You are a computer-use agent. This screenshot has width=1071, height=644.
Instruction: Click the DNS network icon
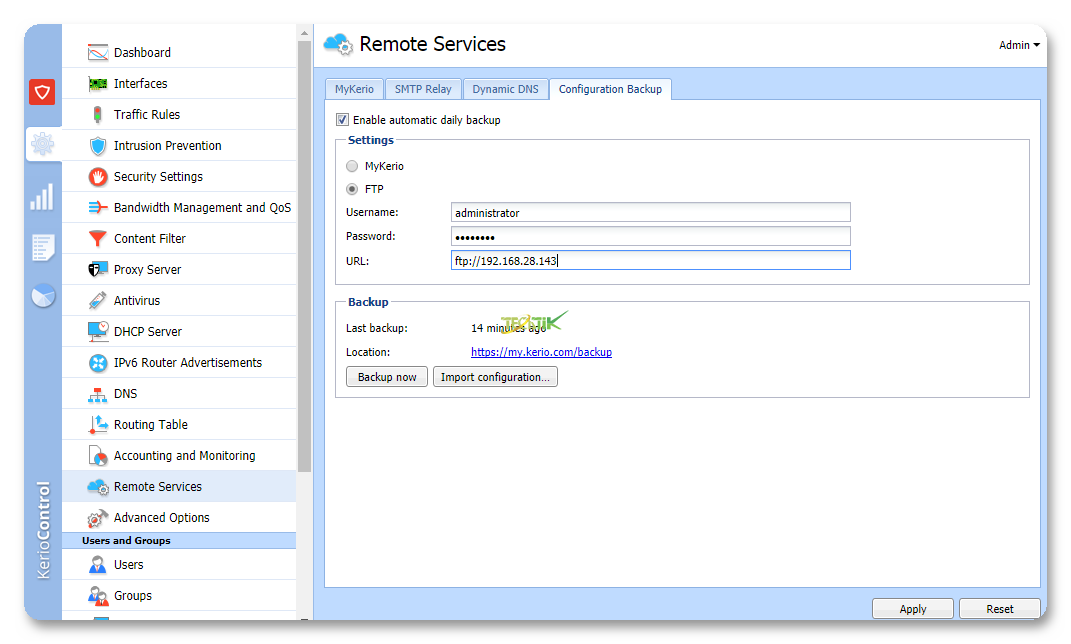point(97,394)
